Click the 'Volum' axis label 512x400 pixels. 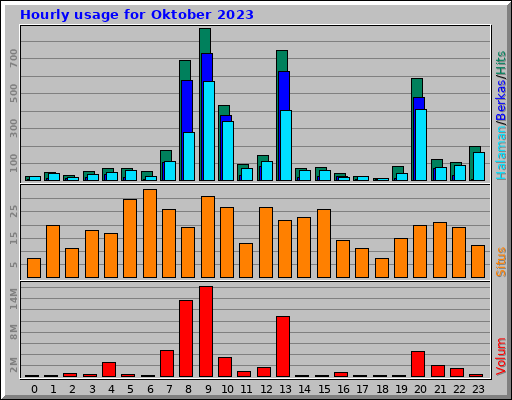pos(501,356)
